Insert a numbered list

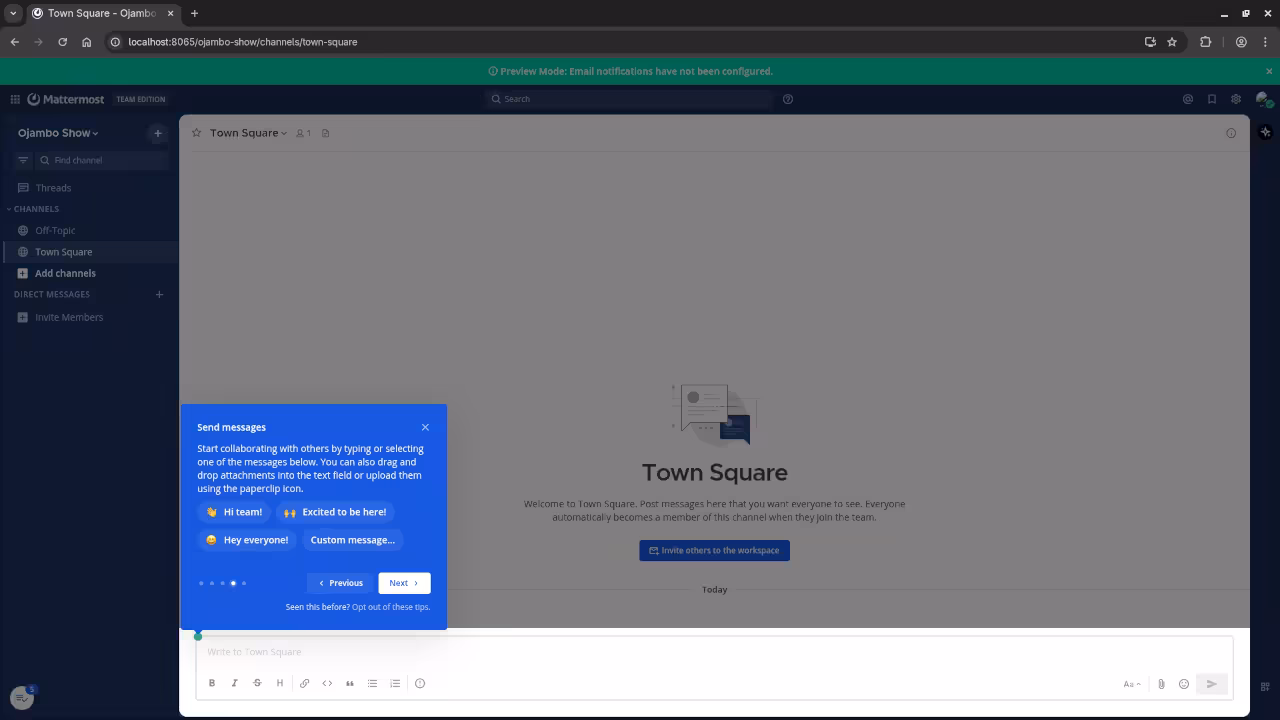[x=395, y=683]
